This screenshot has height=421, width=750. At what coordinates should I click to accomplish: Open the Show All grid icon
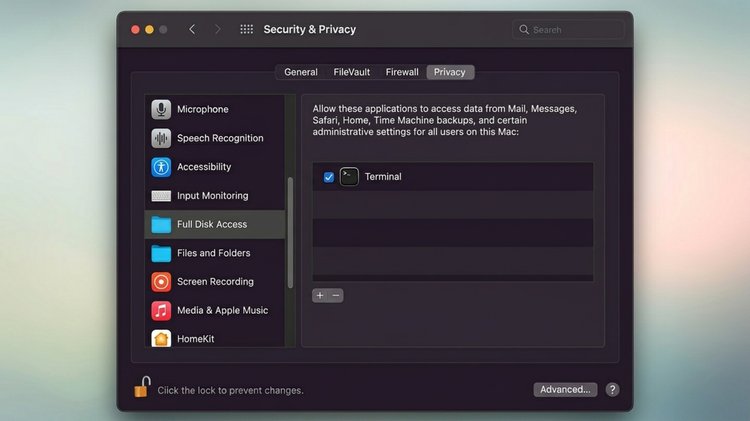pyautogui.click(x=246, y=29)
